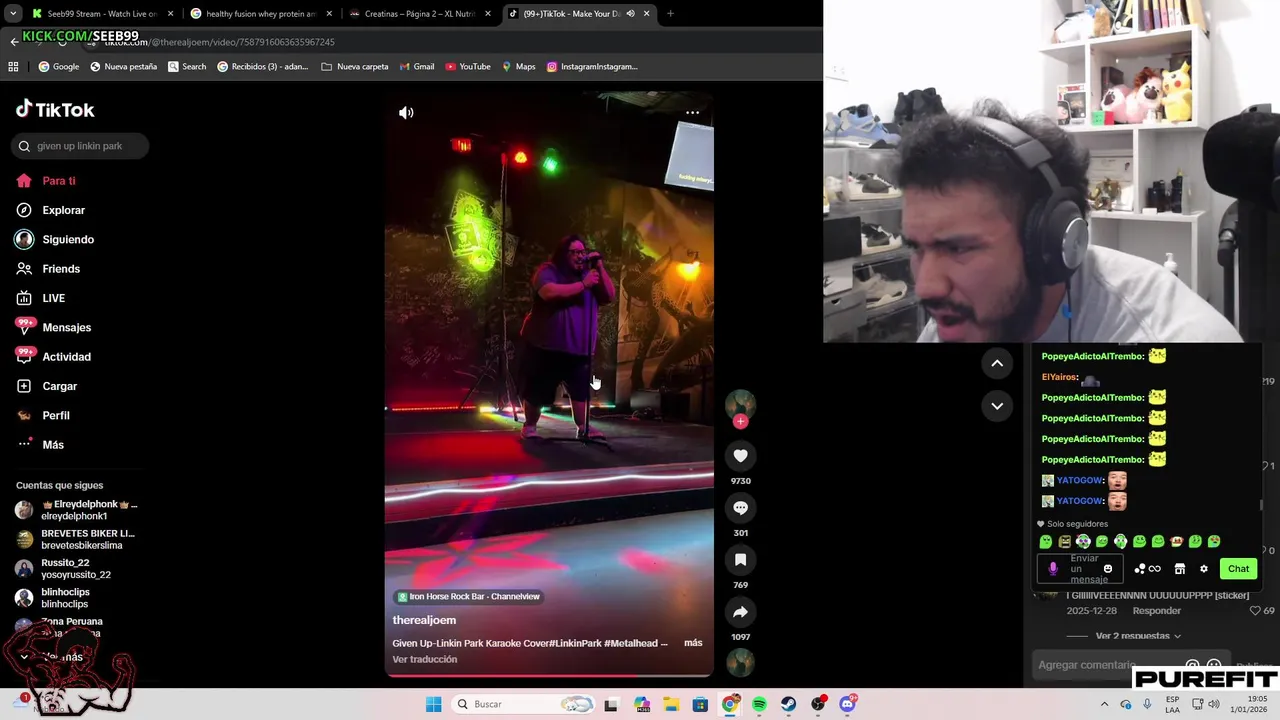The image size is (1280, 720).
Task: Open the Chrome apps grid icon
Action: [x=13, y=67]
